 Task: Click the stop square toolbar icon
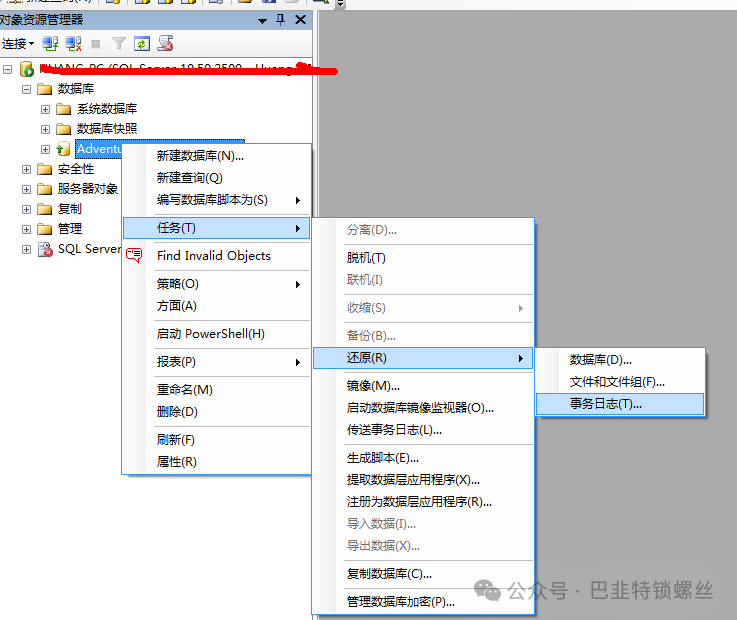96,44
